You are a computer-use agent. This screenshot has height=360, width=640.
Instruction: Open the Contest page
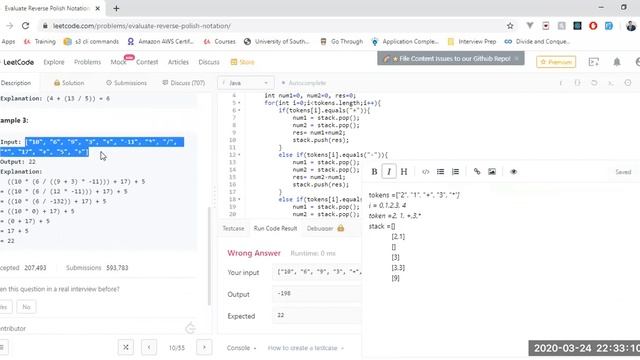147,62
